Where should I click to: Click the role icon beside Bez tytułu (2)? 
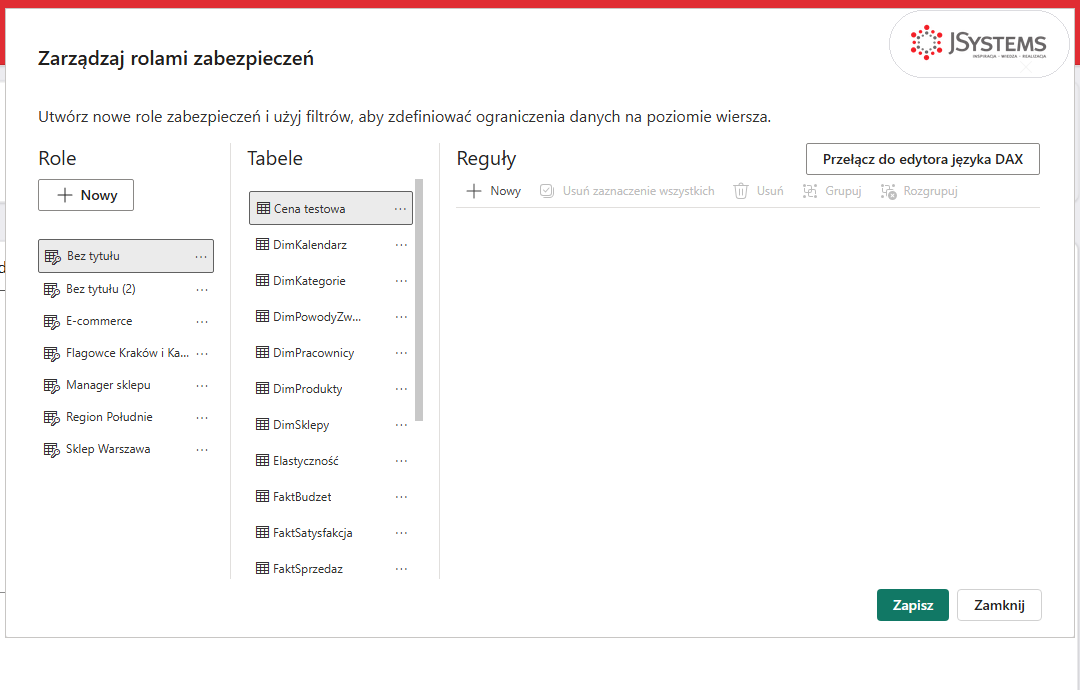[x=52, y=290]
